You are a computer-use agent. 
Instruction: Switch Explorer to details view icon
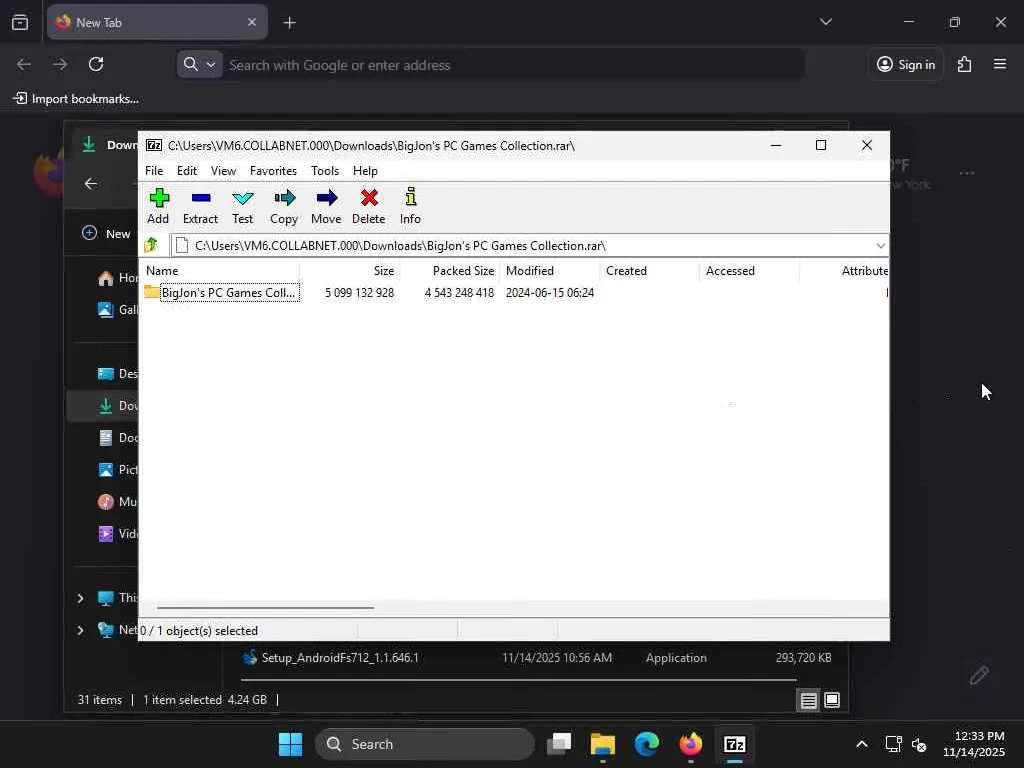[808, 701]
